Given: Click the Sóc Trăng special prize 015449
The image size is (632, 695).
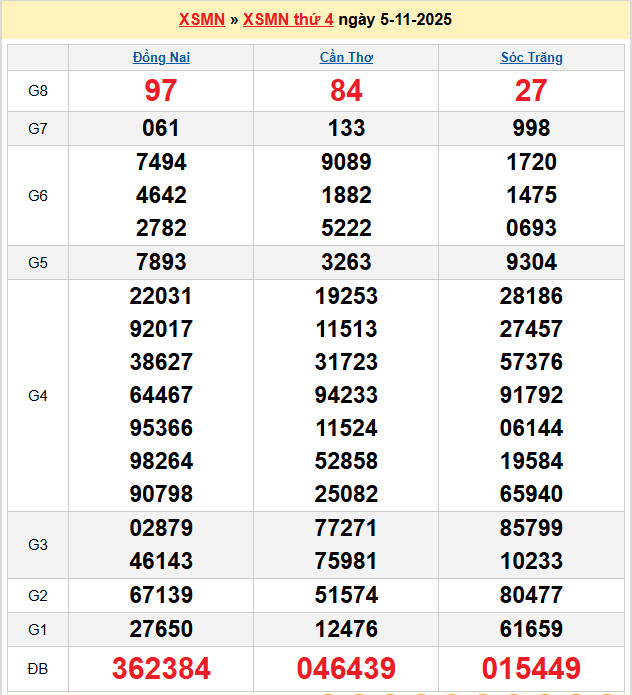Looking at the screenshot, I should (x=531, y=669).
